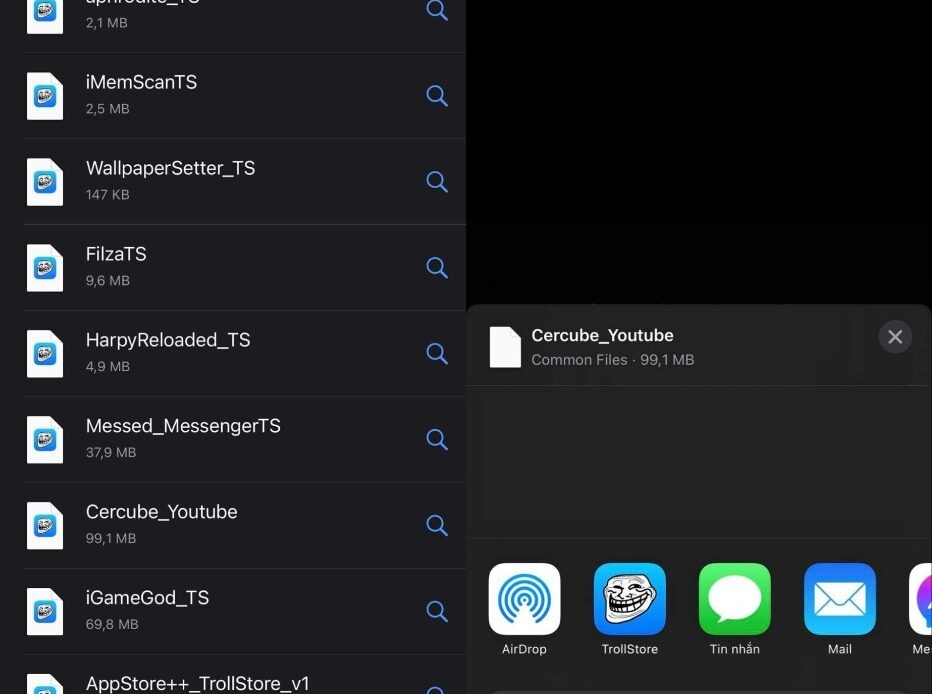Tap the magnifier icon beside Cercube_Youtube
Viewport: 932px width, 694px height.
pyautogui.click(x=437, y=525)
